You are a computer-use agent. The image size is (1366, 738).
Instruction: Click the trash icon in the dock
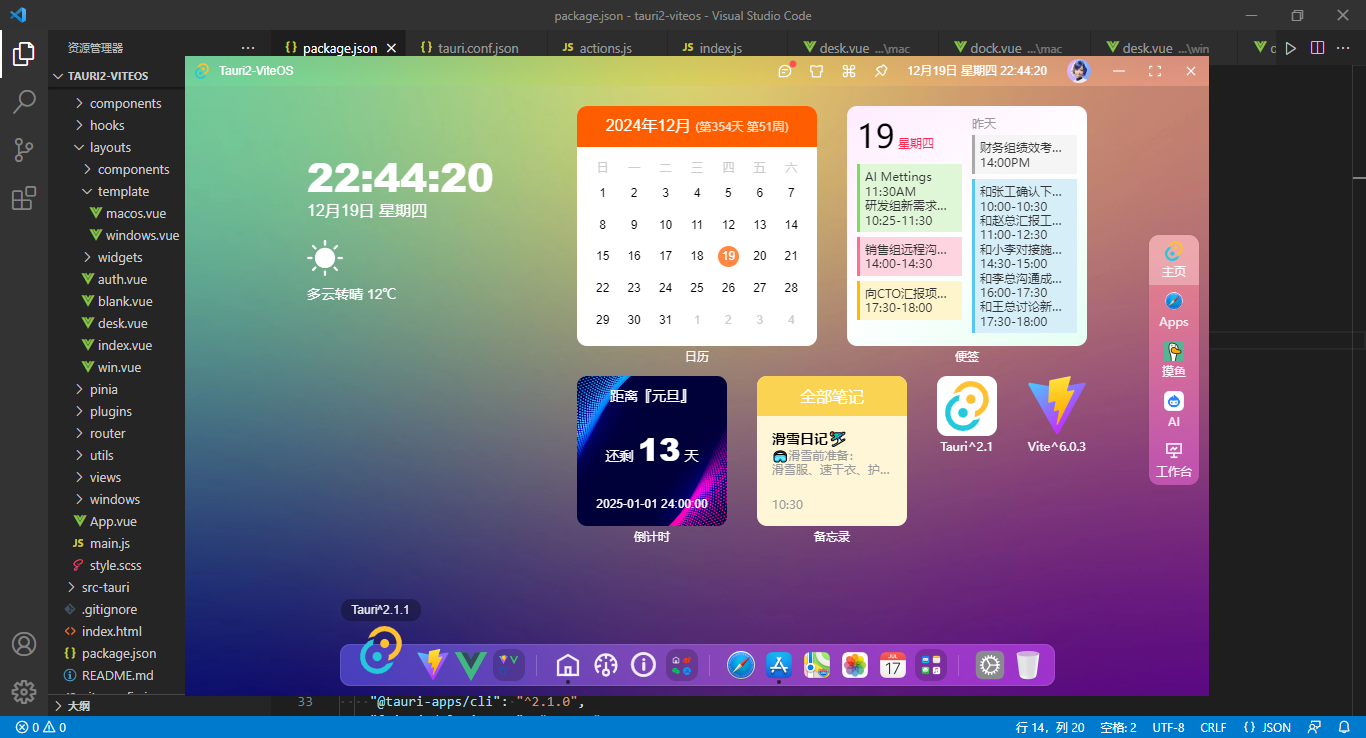[x=1027, y=664]
